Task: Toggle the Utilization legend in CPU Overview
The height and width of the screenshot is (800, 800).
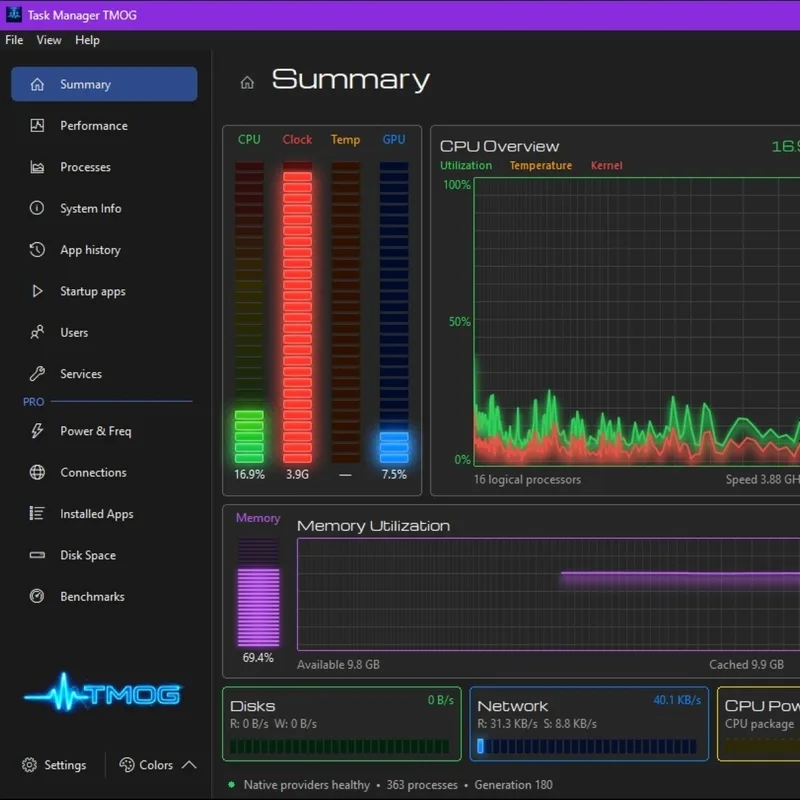Action: click(466, 165)
